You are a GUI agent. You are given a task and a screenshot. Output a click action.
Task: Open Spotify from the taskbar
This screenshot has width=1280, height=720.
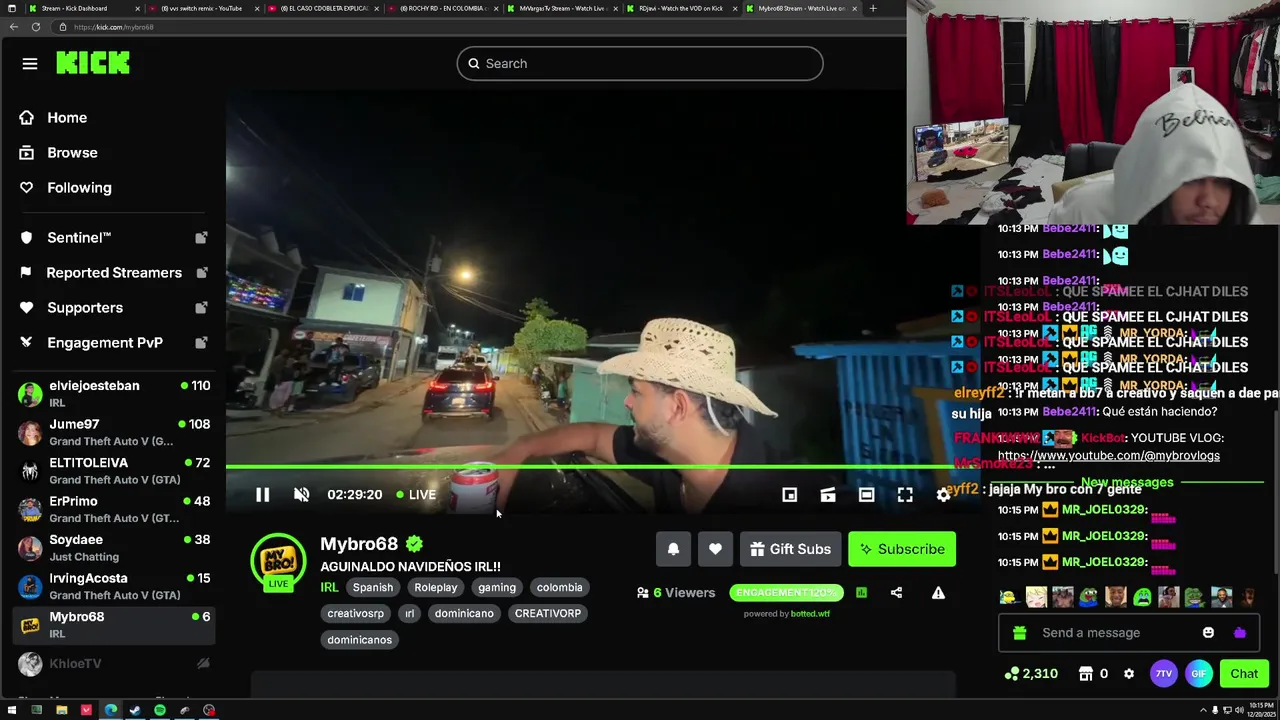(x=160, y=711)
